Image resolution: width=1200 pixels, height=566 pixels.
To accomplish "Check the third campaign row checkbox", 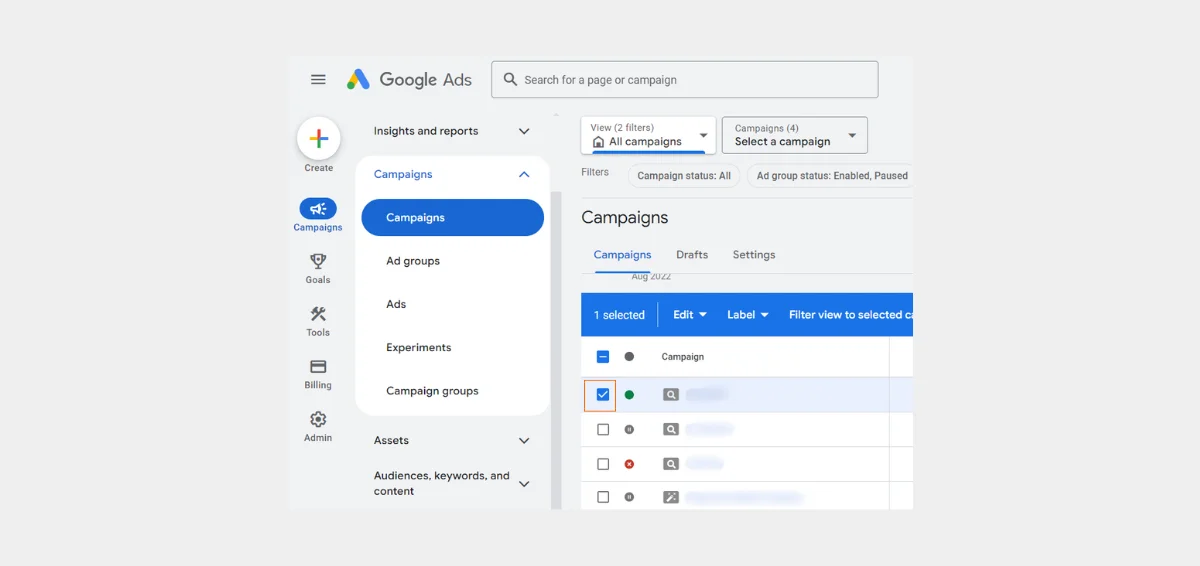I will tap(603, 464).
